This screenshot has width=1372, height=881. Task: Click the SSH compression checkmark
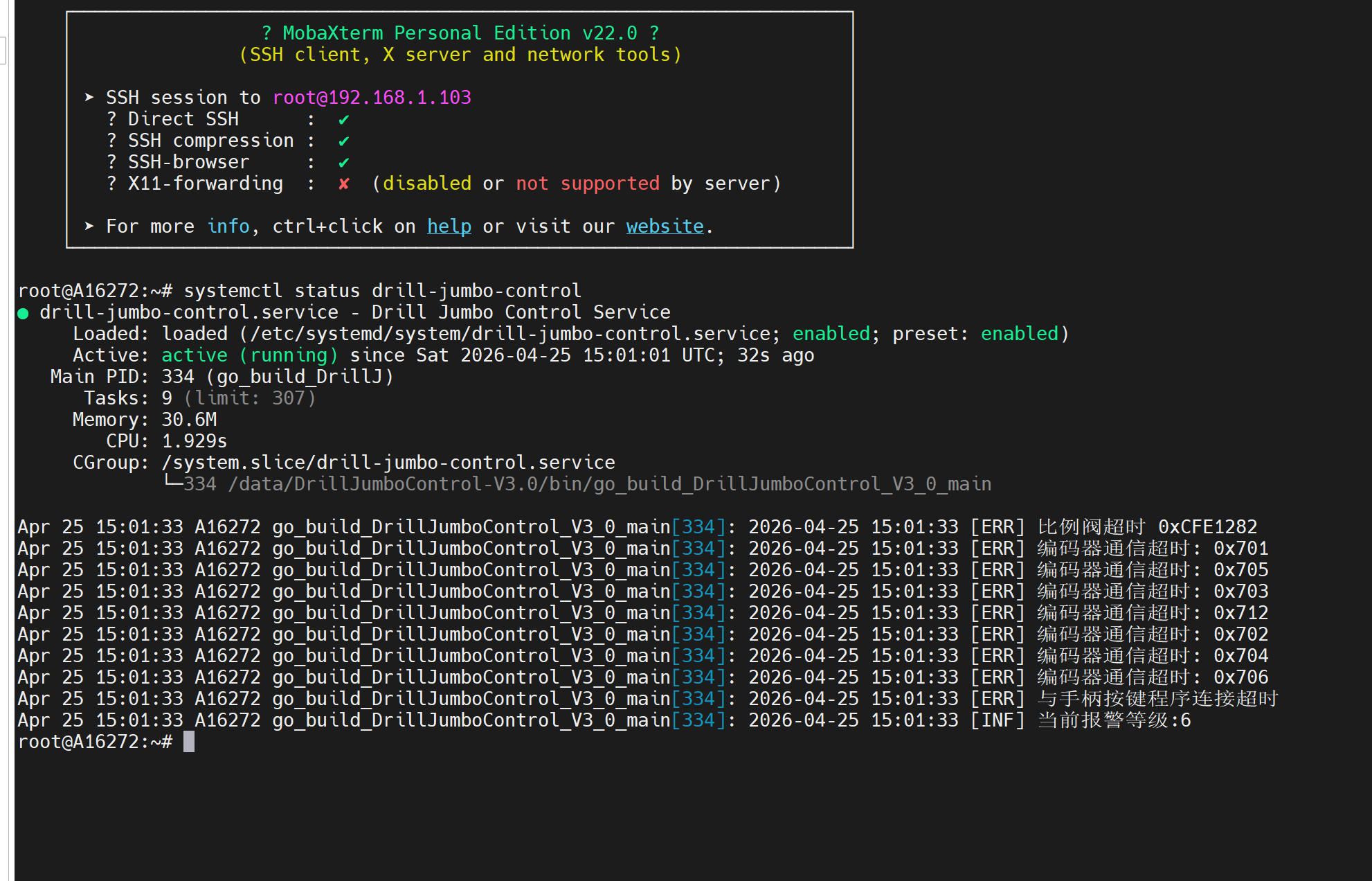(x=343, y=141)
